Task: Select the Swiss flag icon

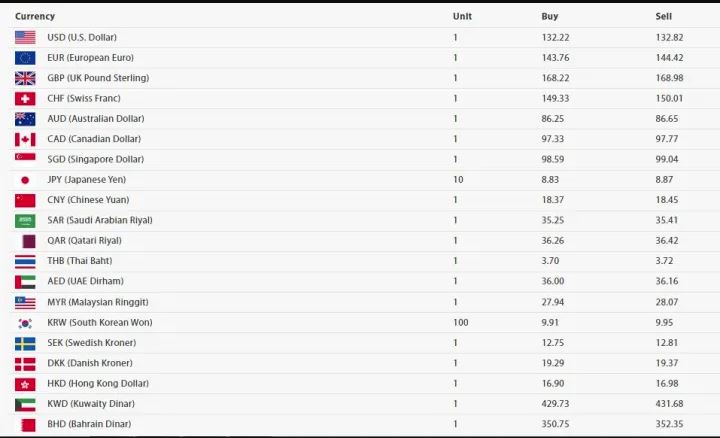Action: point(25,99)
